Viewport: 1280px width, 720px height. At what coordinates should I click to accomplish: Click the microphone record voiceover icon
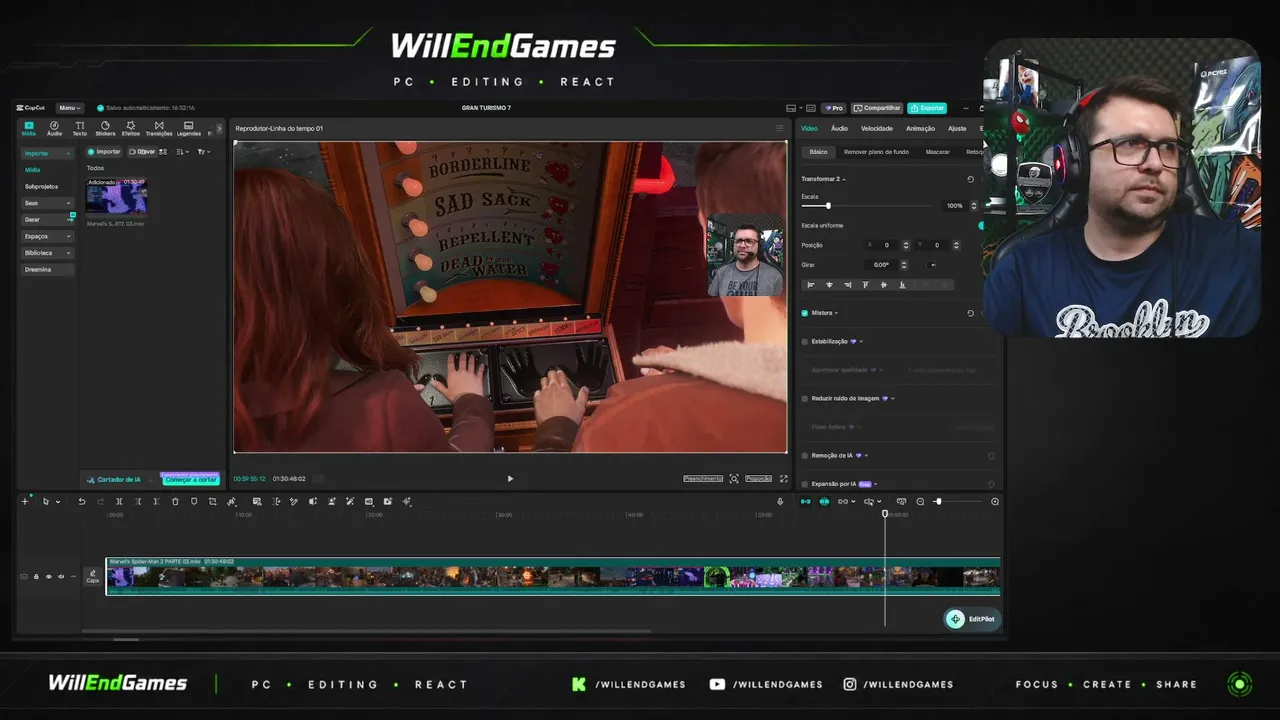780,501
